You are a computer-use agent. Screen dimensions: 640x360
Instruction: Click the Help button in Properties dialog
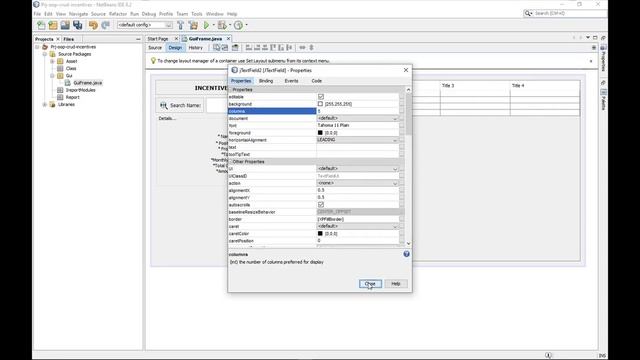(x=396, y=284)
